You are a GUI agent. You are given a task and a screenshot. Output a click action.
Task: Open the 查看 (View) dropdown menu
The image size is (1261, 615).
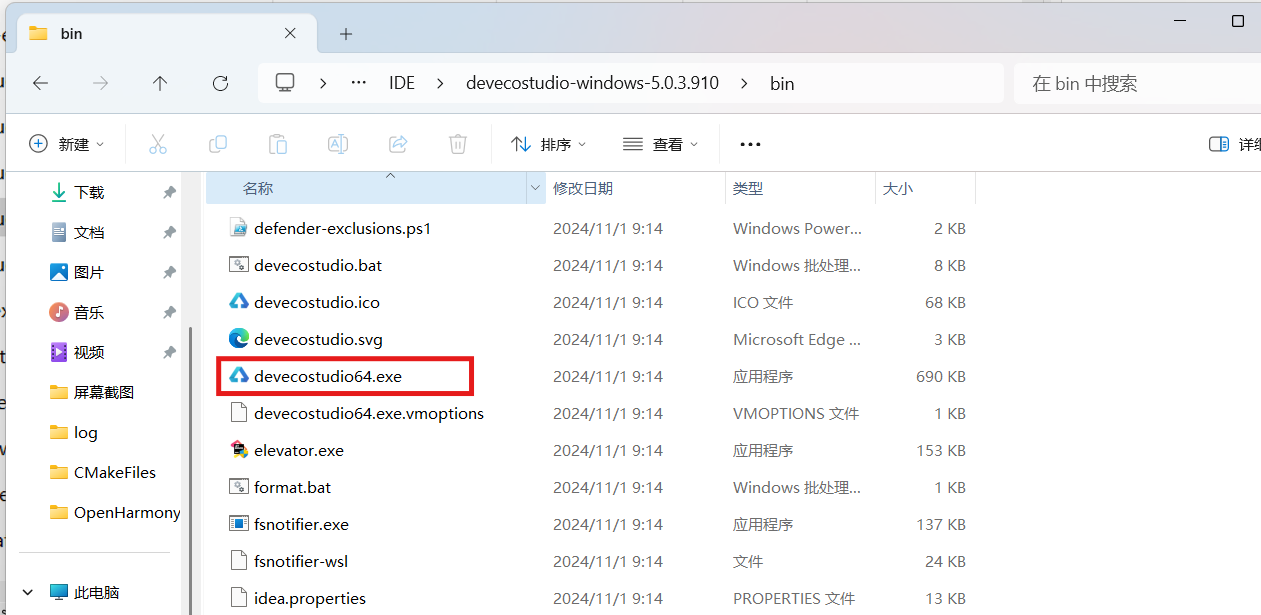(660, 144)
